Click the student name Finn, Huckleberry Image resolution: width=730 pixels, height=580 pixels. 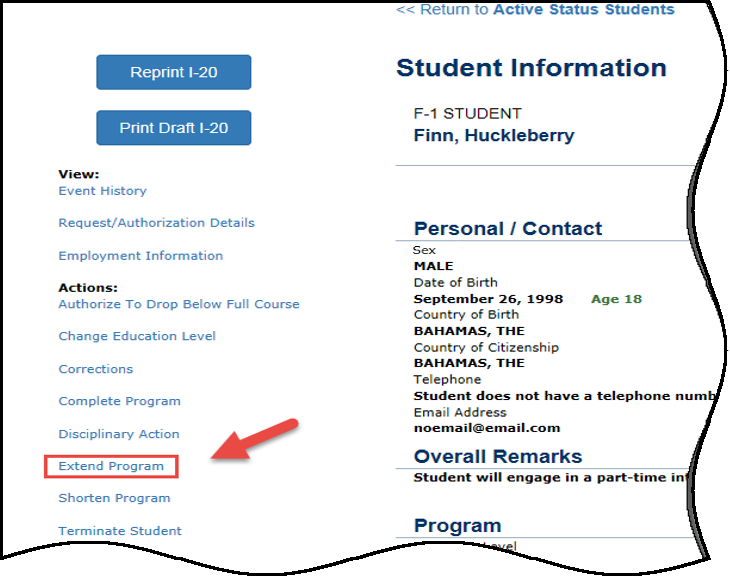(x=493, y=135)
